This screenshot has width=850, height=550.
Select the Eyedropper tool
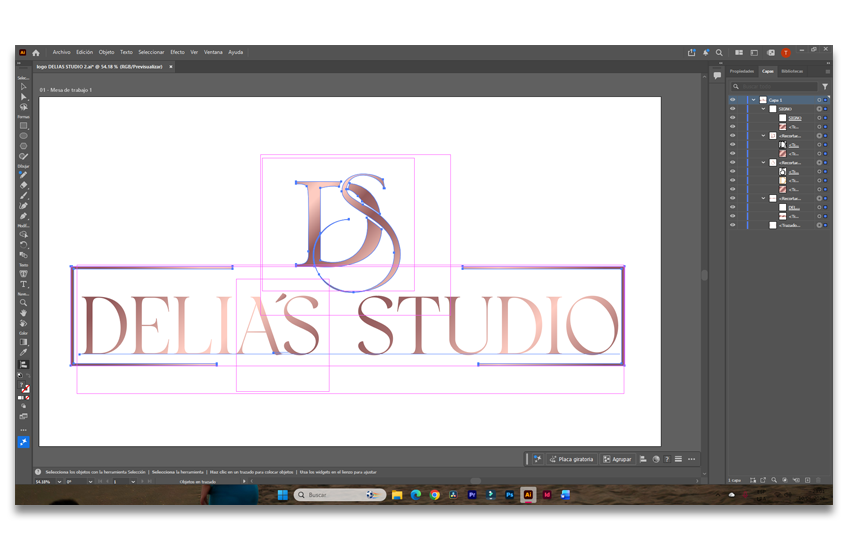[23, 353]
